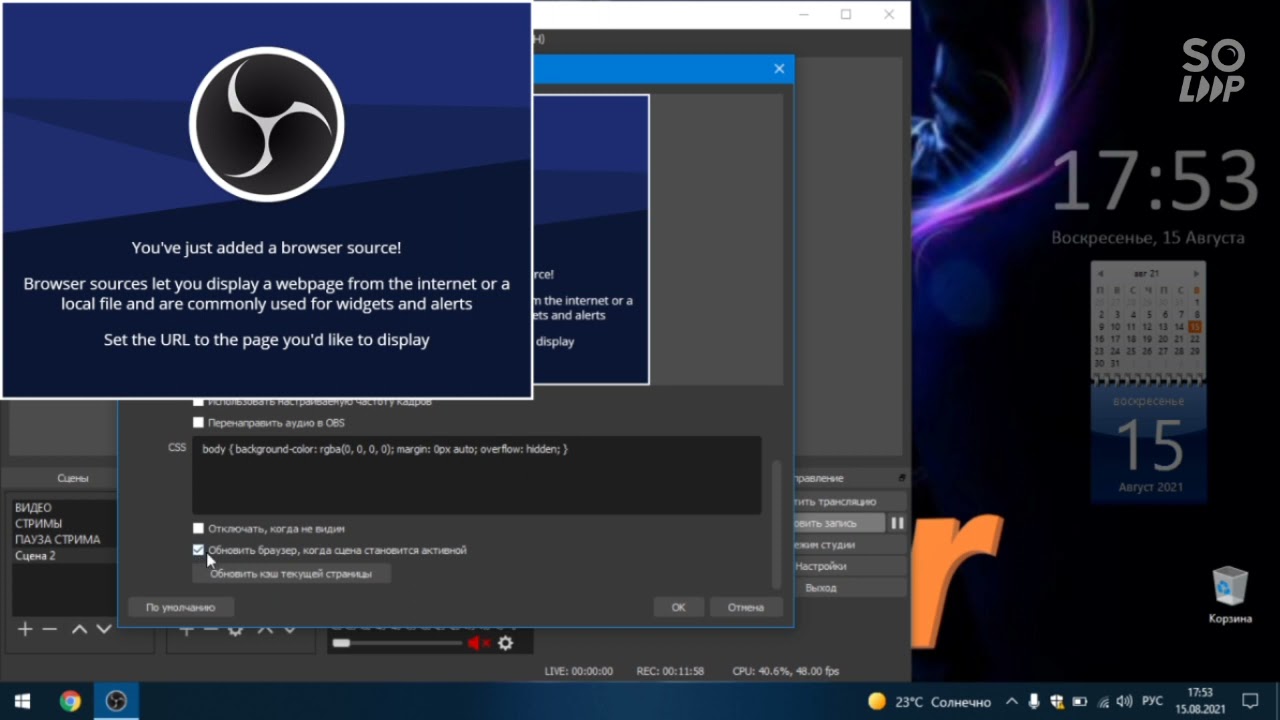
Task: Click the streaming button above the record button
Action: (x=850, y=501)
